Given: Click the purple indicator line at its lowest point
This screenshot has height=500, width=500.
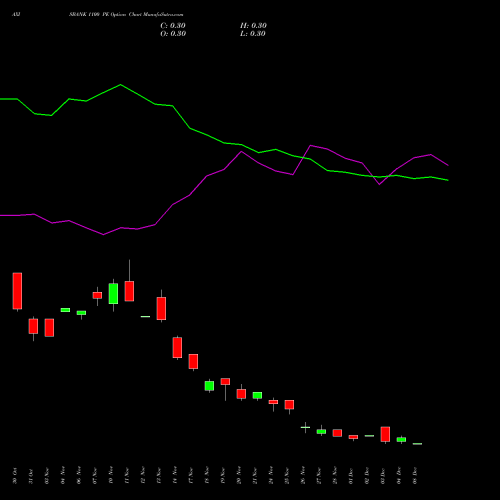Looking at the screenshot, I should pos(103,235).
